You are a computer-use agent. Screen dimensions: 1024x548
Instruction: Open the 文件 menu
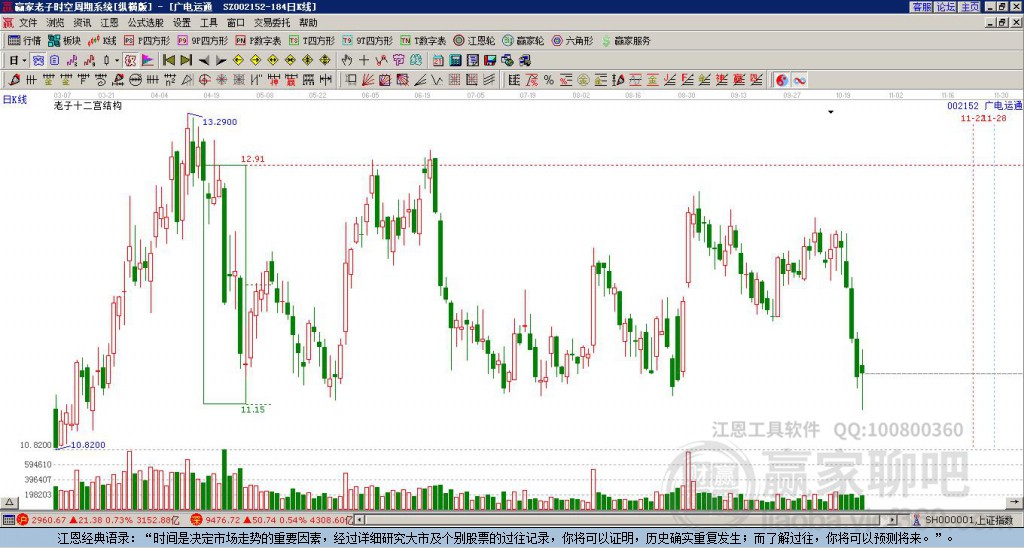(x=27, y=23)
